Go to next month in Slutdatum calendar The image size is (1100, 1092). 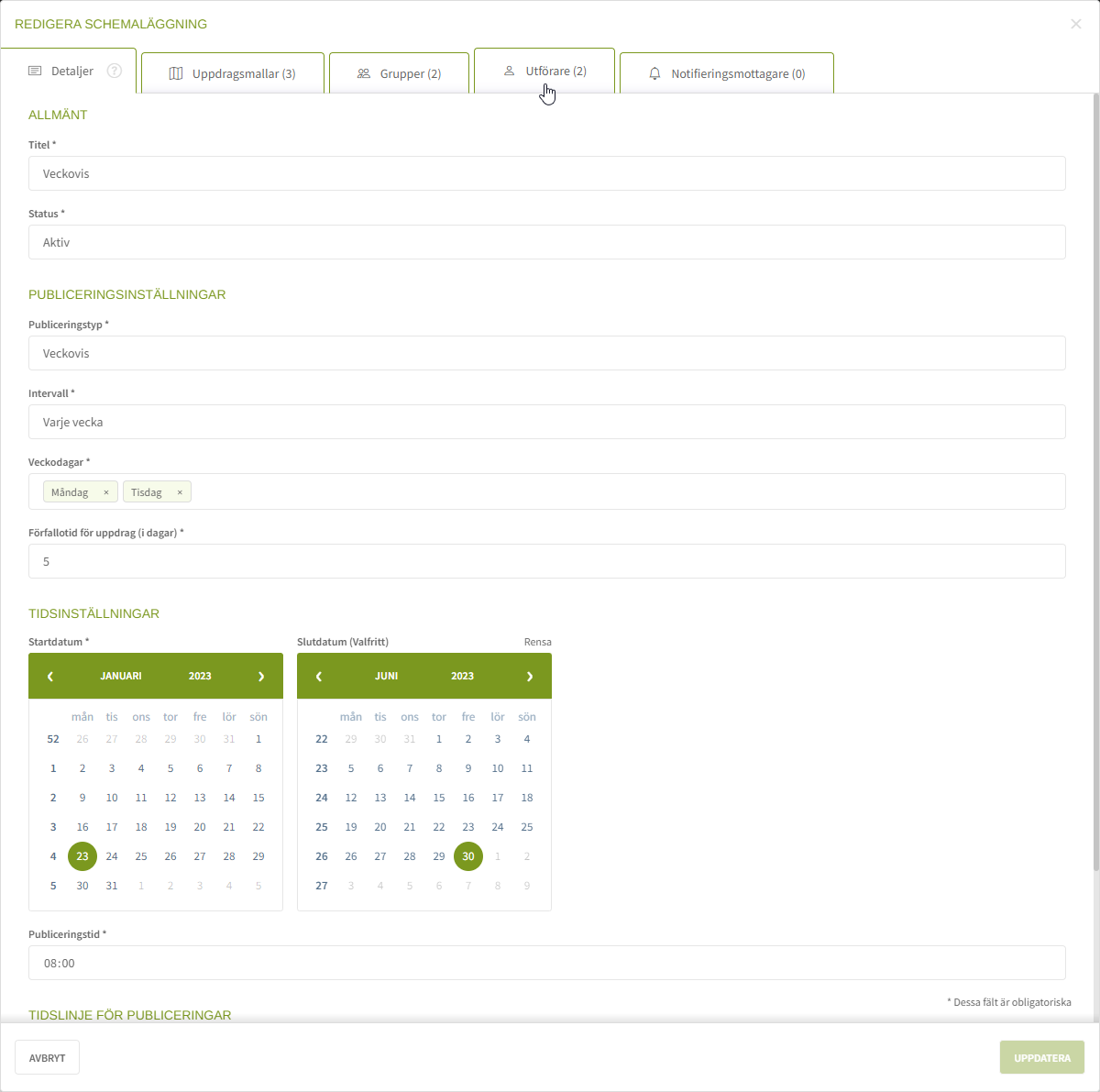coord(530,676)
